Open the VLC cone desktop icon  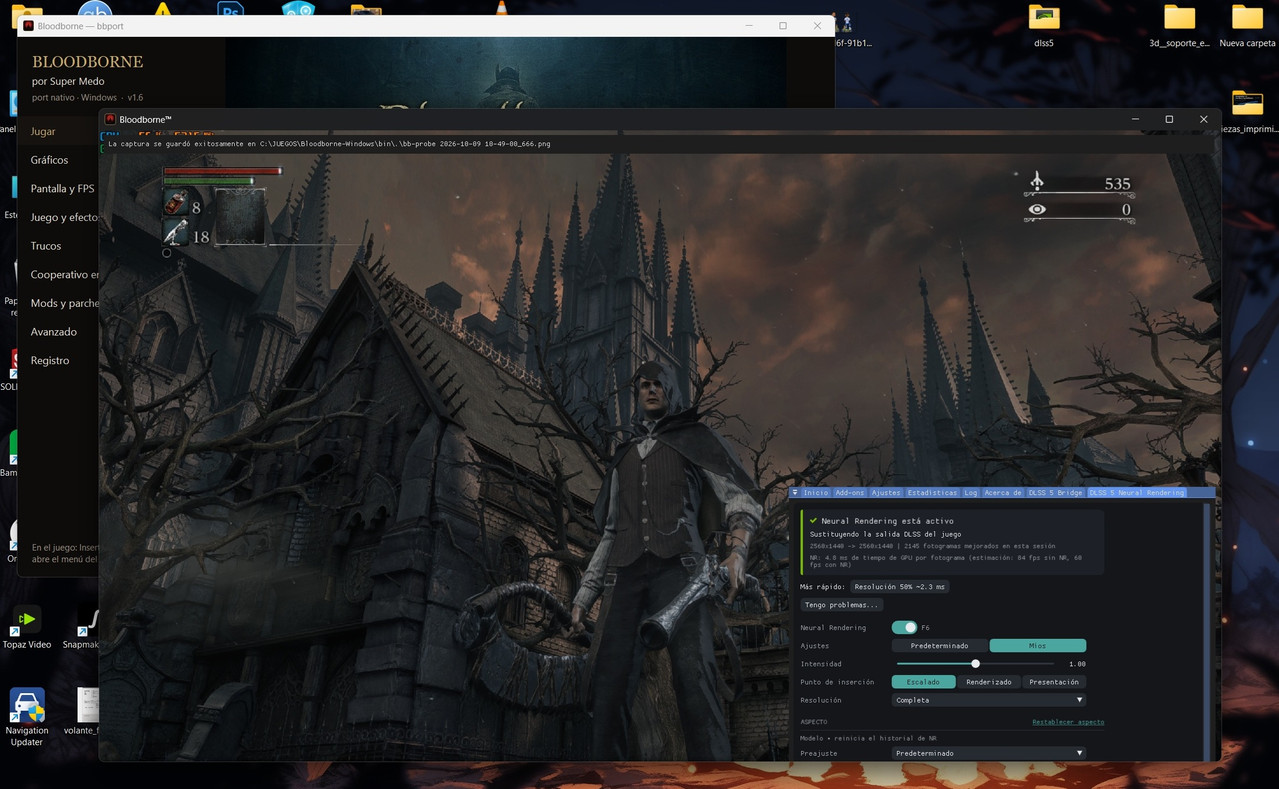[501, 9]
